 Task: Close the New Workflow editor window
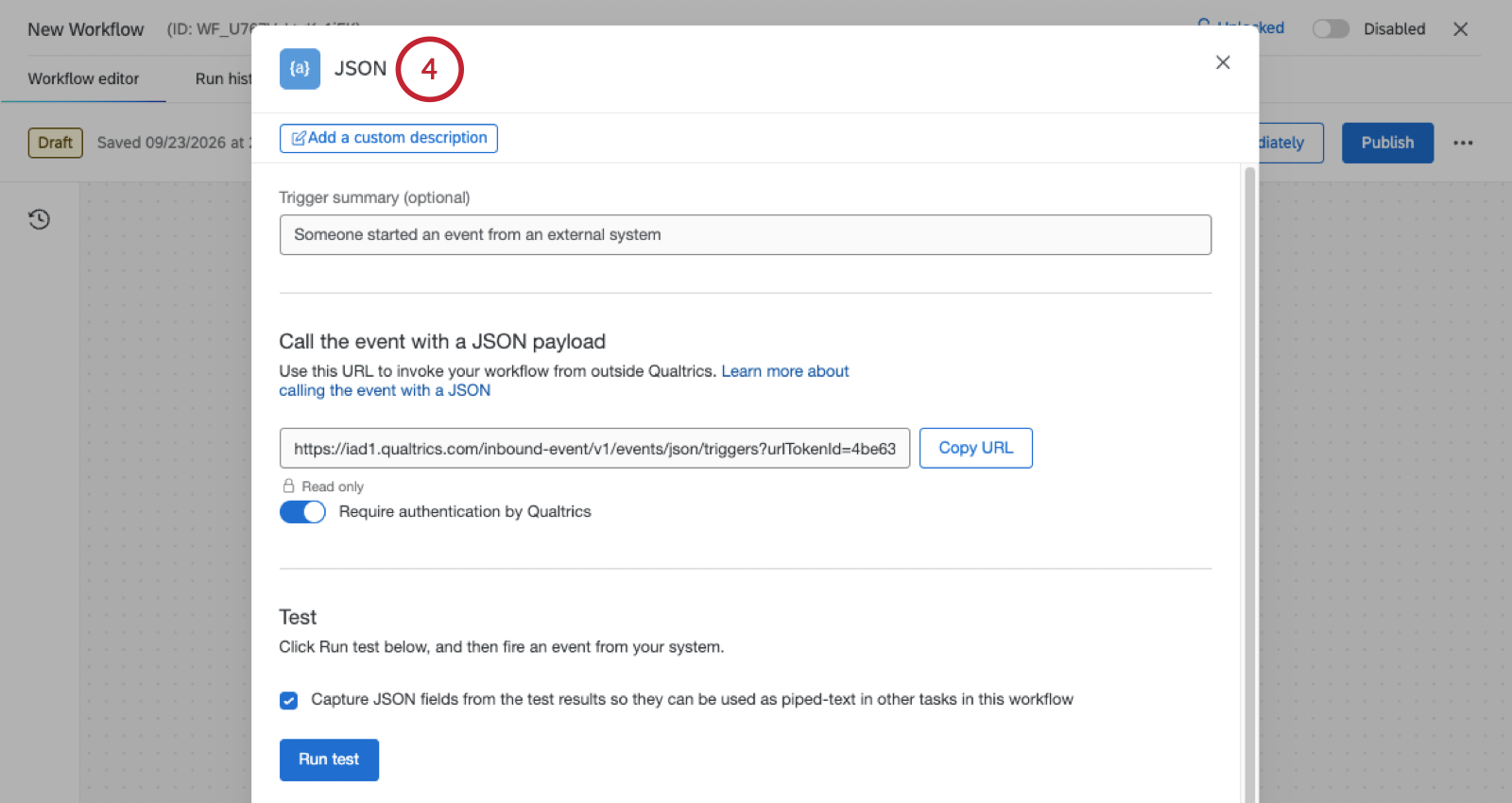pos(1460,29)
